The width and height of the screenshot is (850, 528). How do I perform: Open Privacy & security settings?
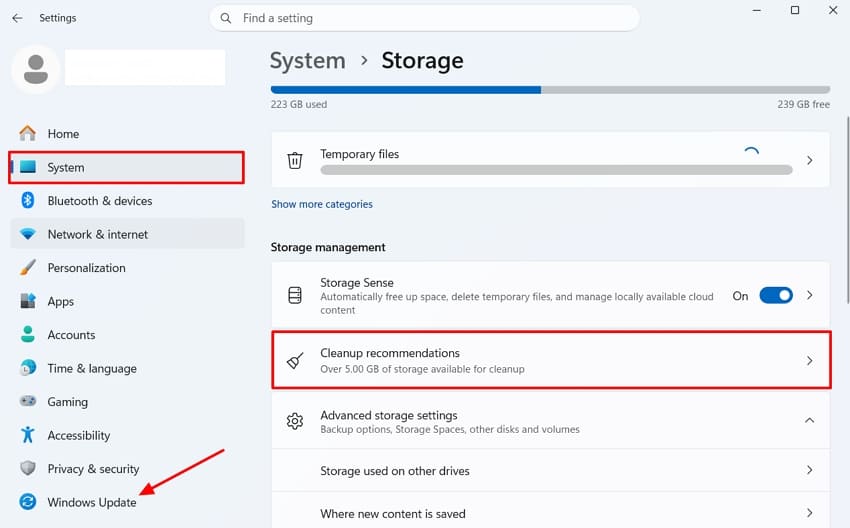click(x=127, y=468)
